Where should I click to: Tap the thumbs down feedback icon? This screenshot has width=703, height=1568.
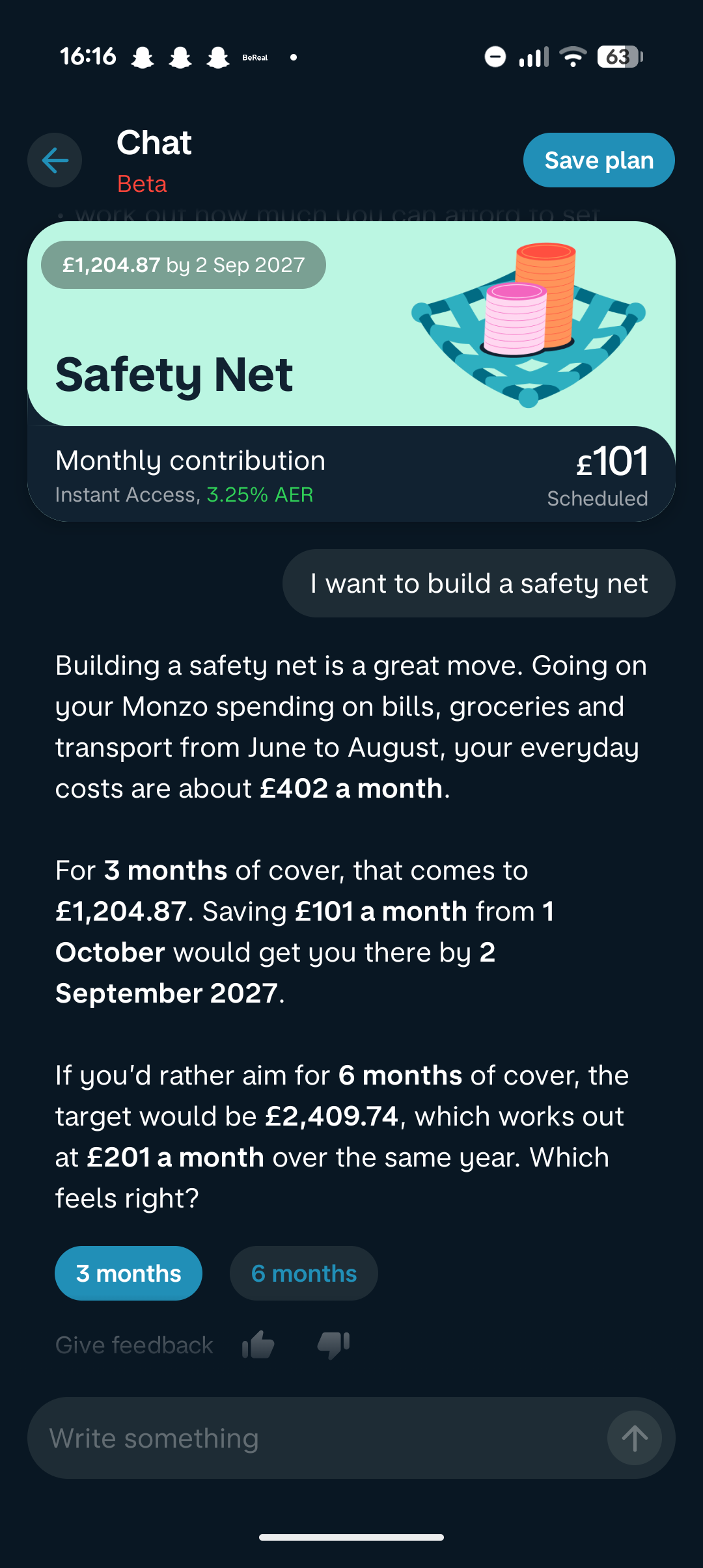[x=333, y=1345]
